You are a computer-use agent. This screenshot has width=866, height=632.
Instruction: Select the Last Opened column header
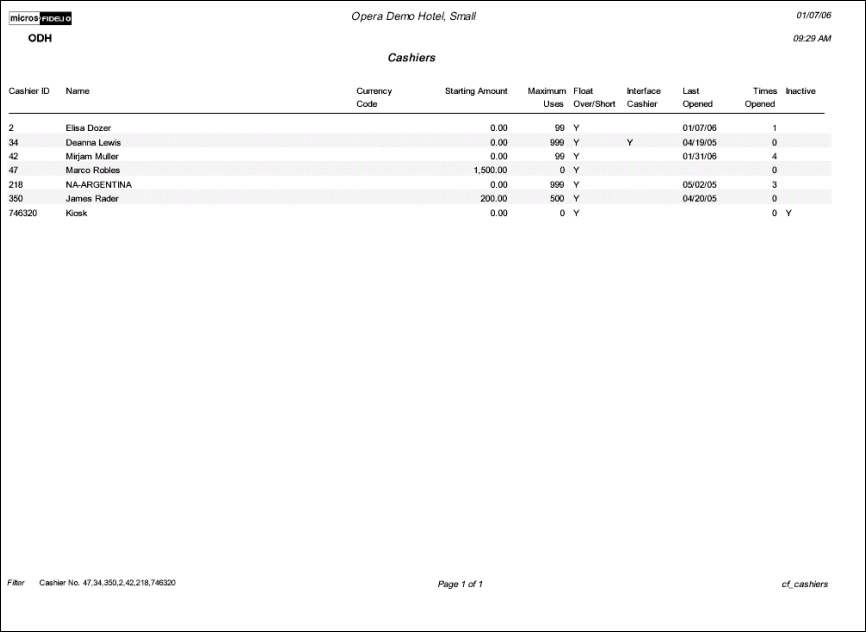pos(697,97)
